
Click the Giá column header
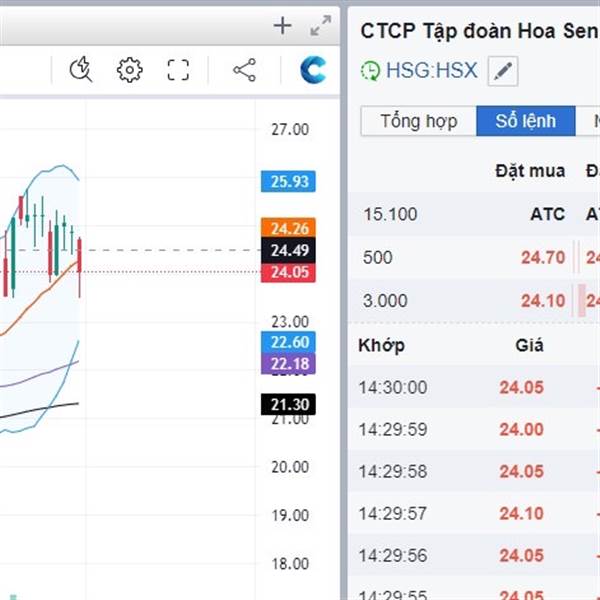[529, 345]
